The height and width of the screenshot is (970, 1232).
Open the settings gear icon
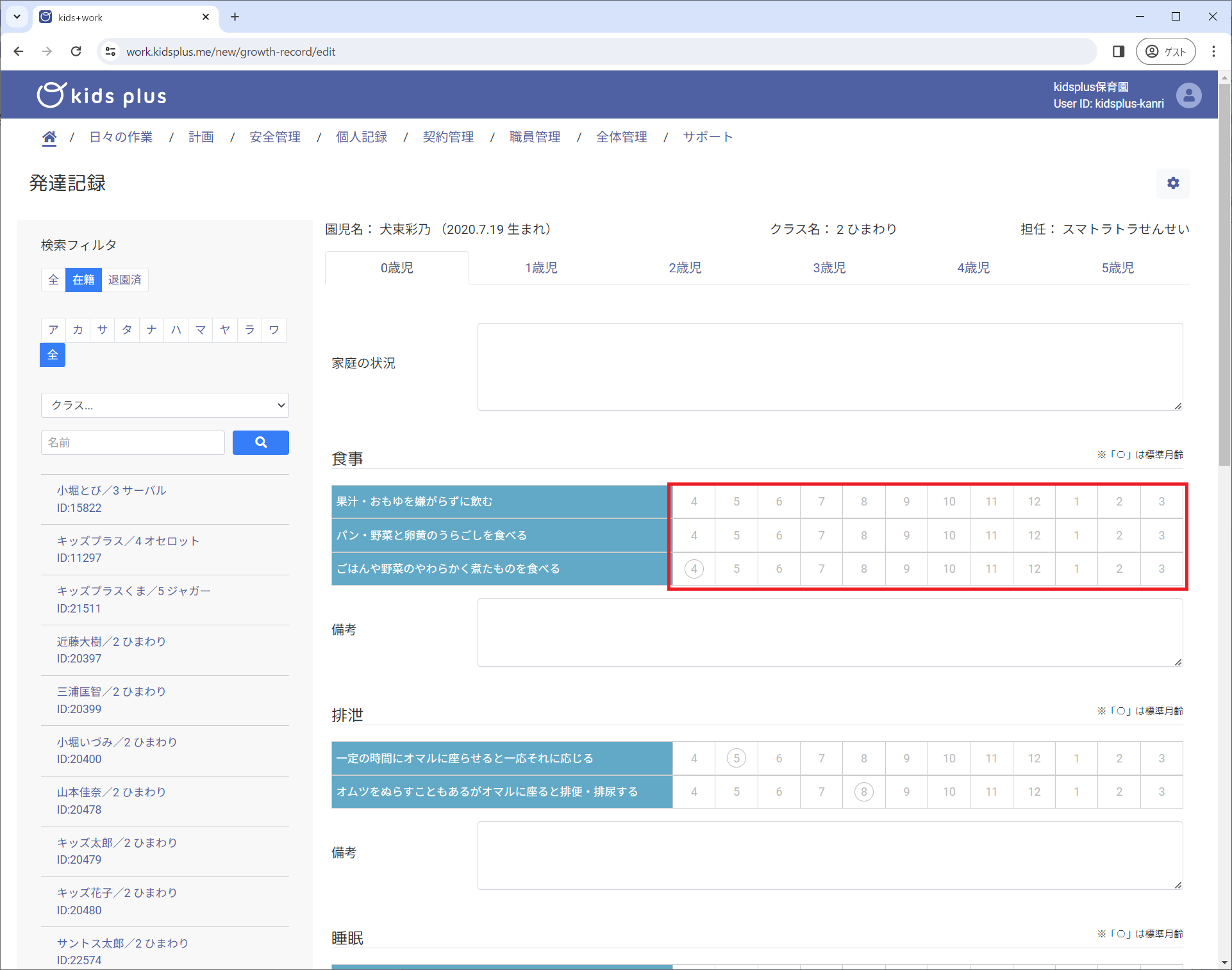coord(1173,183)
